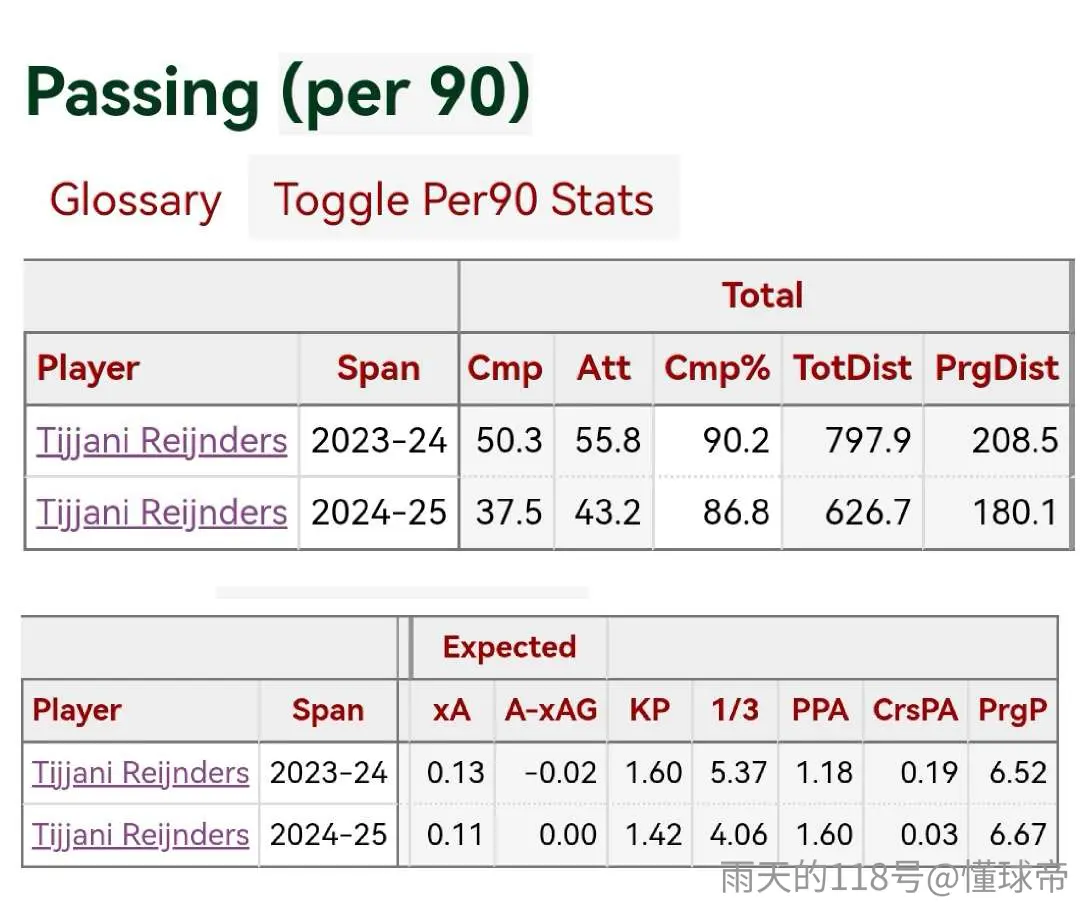Open Tijjani Reijnders 2024-25 link in Expected table
The width and height of the screenshot is (1080, 907).
coord(141,835)
